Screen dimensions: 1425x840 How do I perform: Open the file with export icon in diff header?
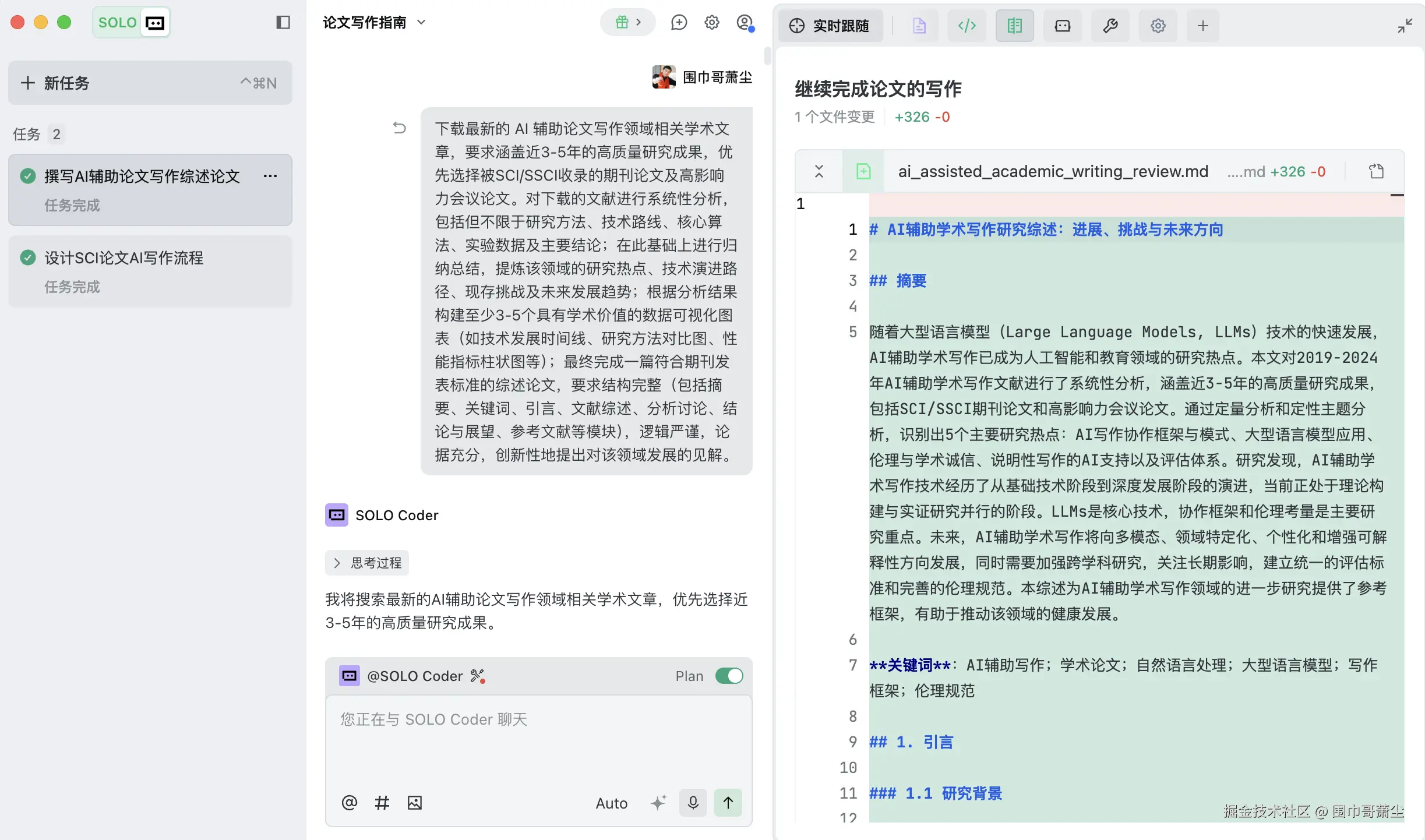click(1376, 171)
